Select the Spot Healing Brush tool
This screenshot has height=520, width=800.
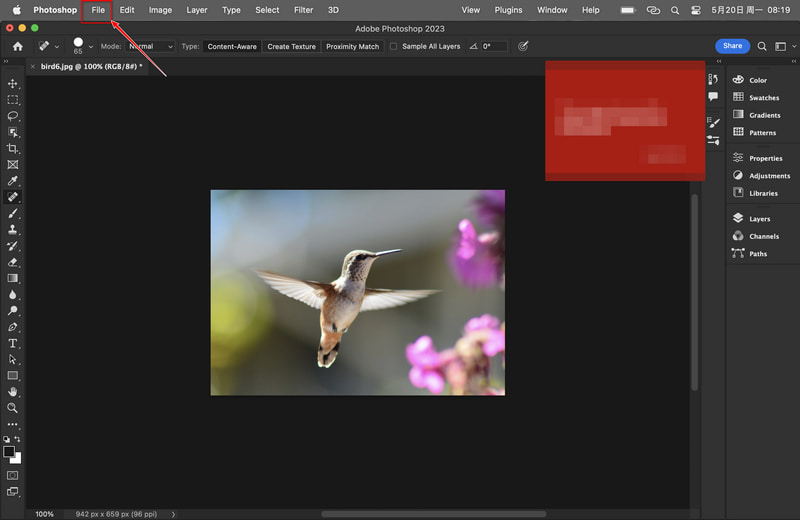click(x=12, y=197)
